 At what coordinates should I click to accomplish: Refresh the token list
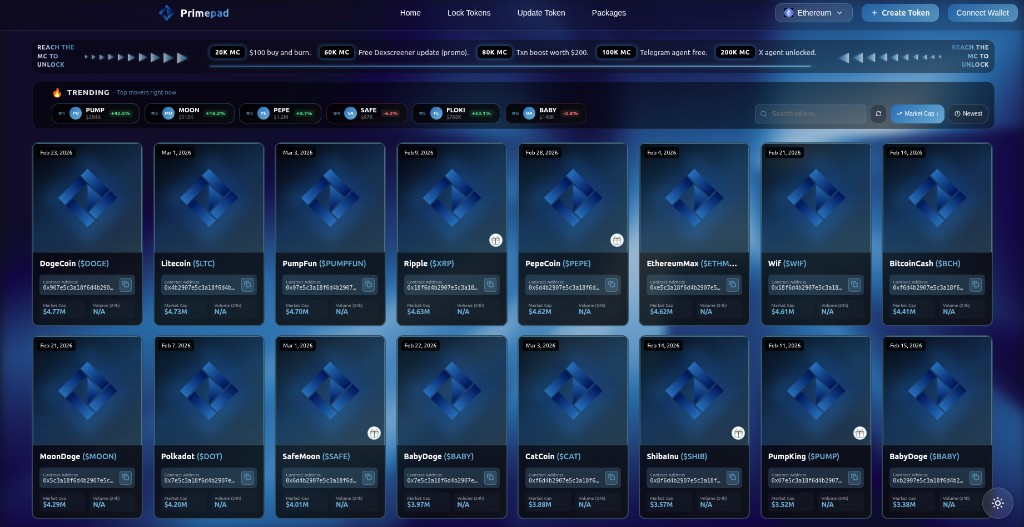878,114
